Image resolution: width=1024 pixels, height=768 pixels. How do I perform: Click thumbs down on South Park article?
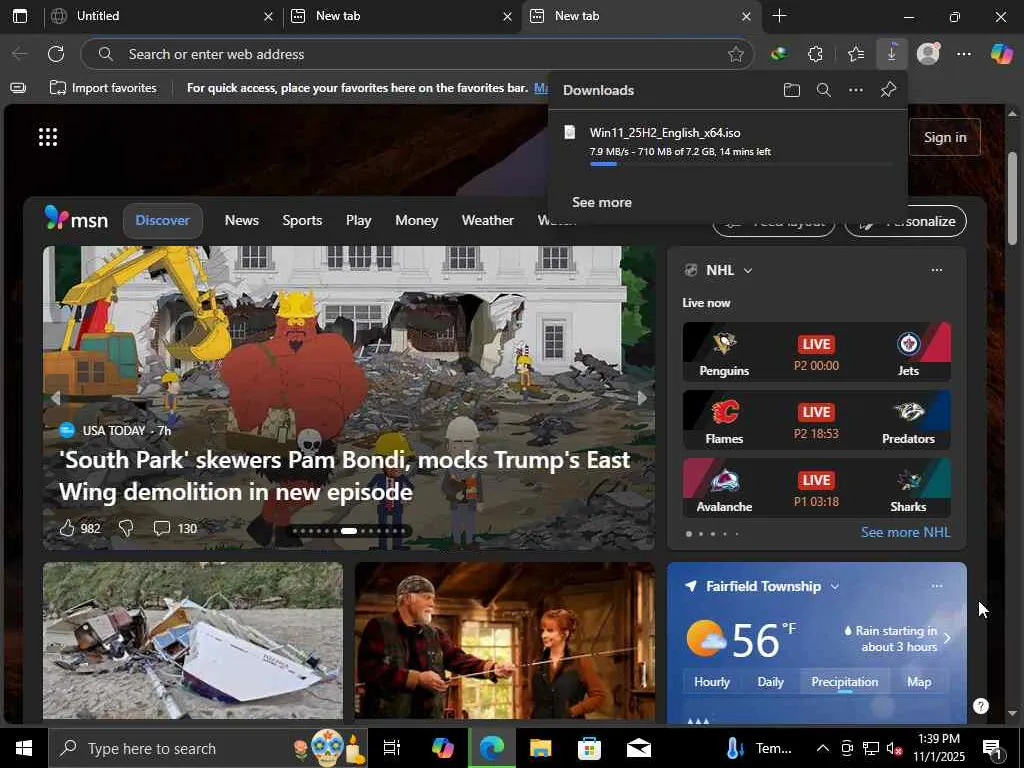tap(126, 528)
